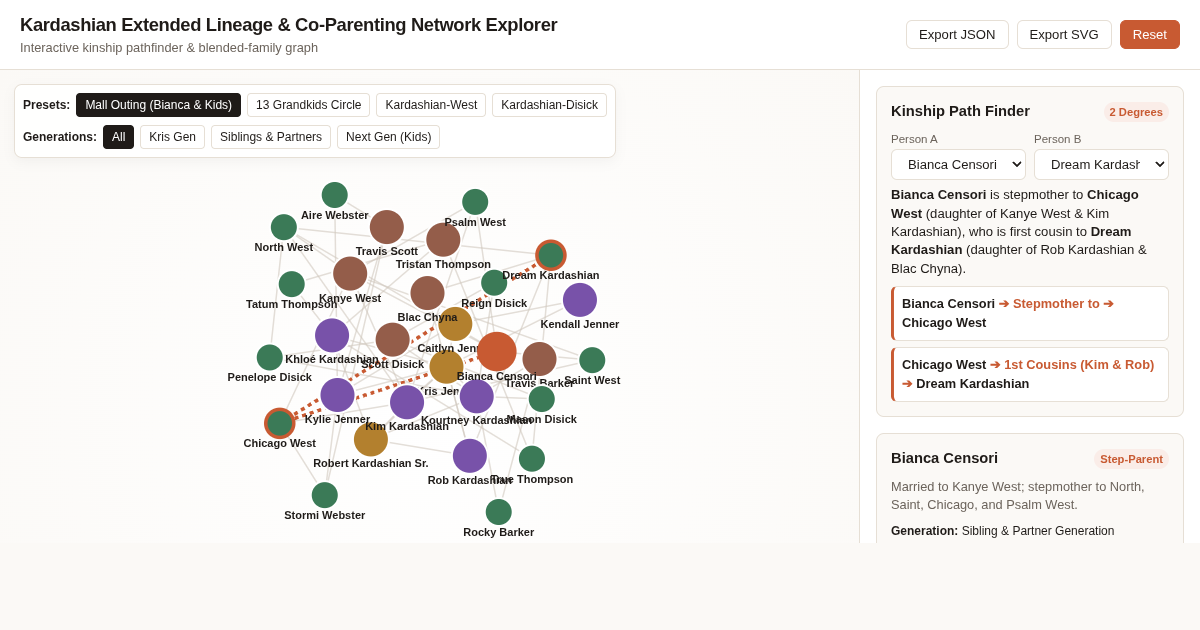
Task: Select the Caitlyn Jenner node
Action: (455, 324)
